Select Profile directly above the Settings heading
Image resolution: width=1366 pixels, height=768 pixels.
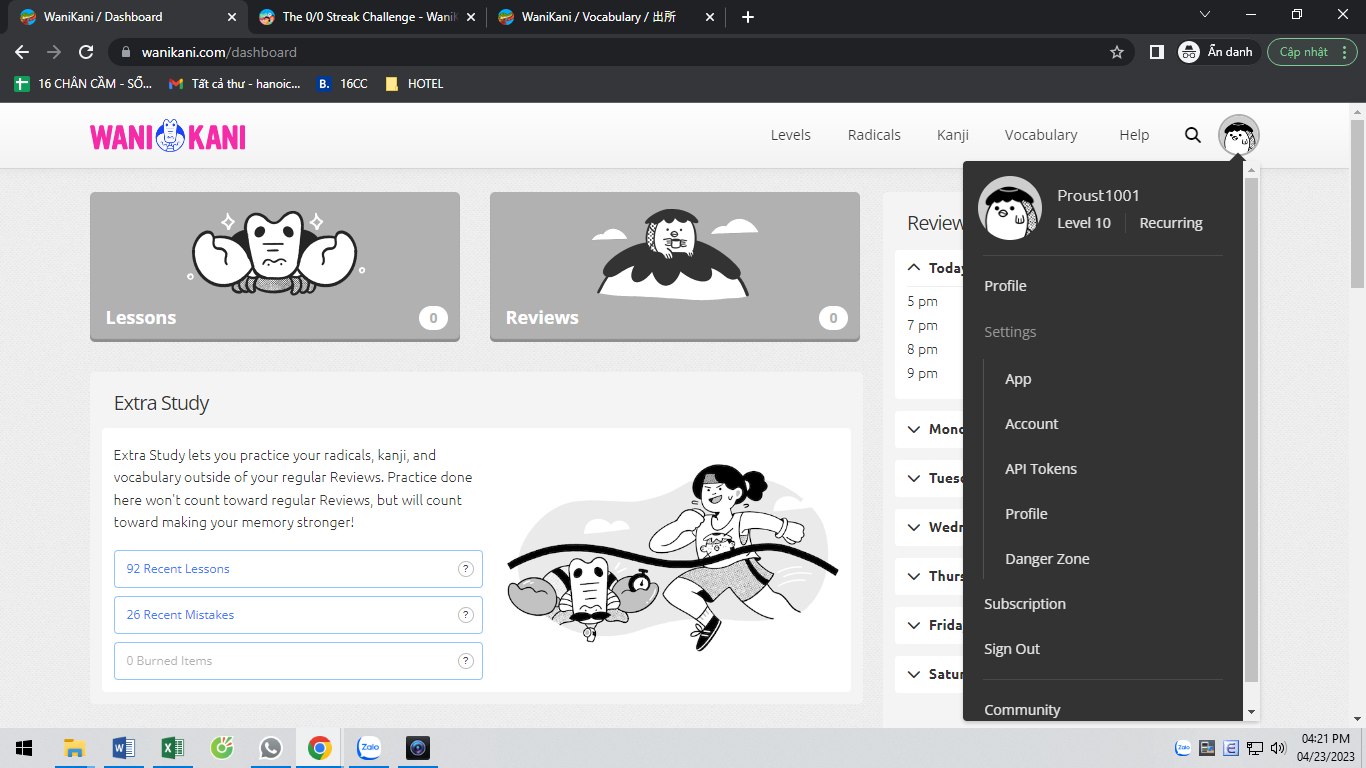coord(1005,286)
